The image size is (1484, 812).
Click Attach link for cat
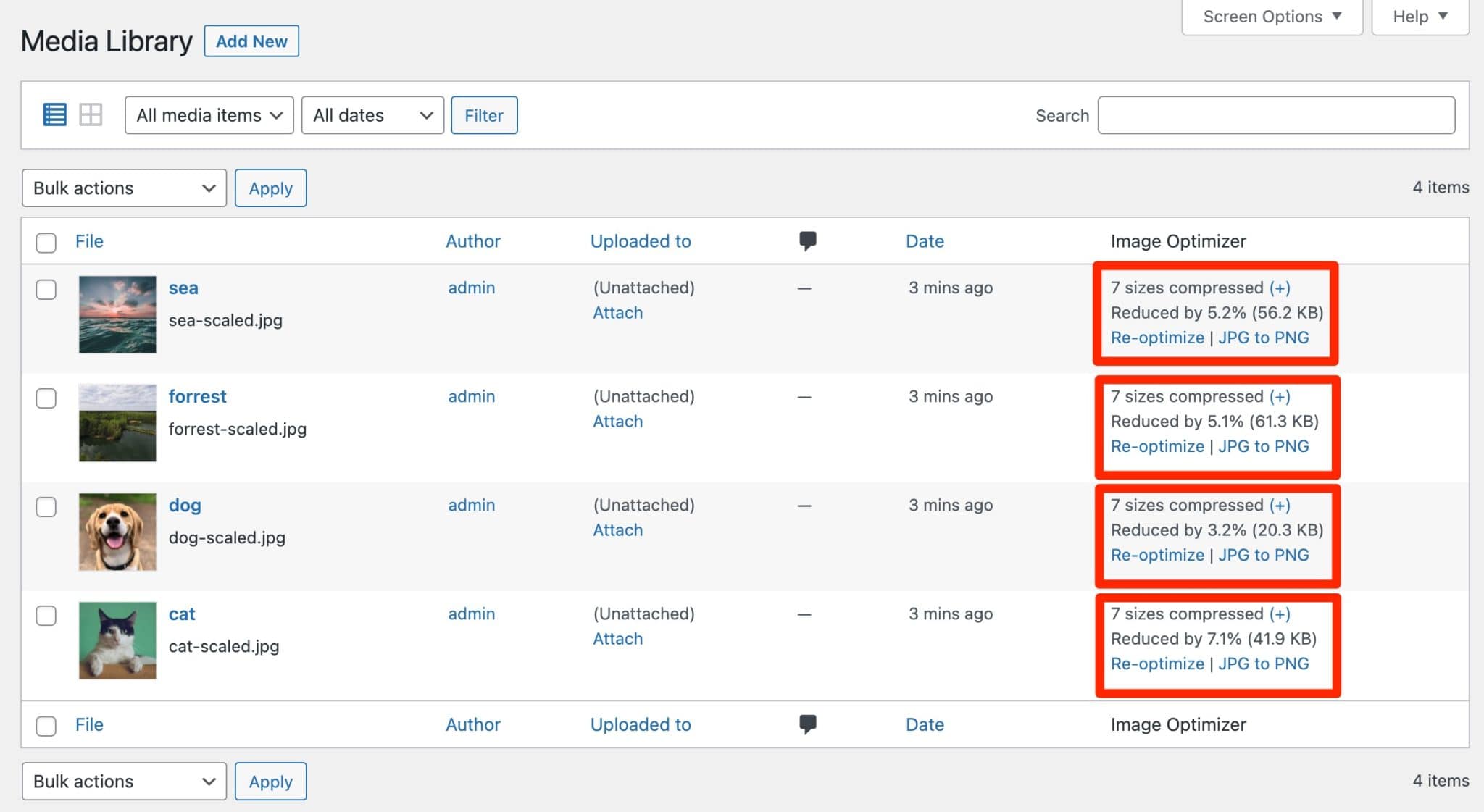(x=618, y=638)
